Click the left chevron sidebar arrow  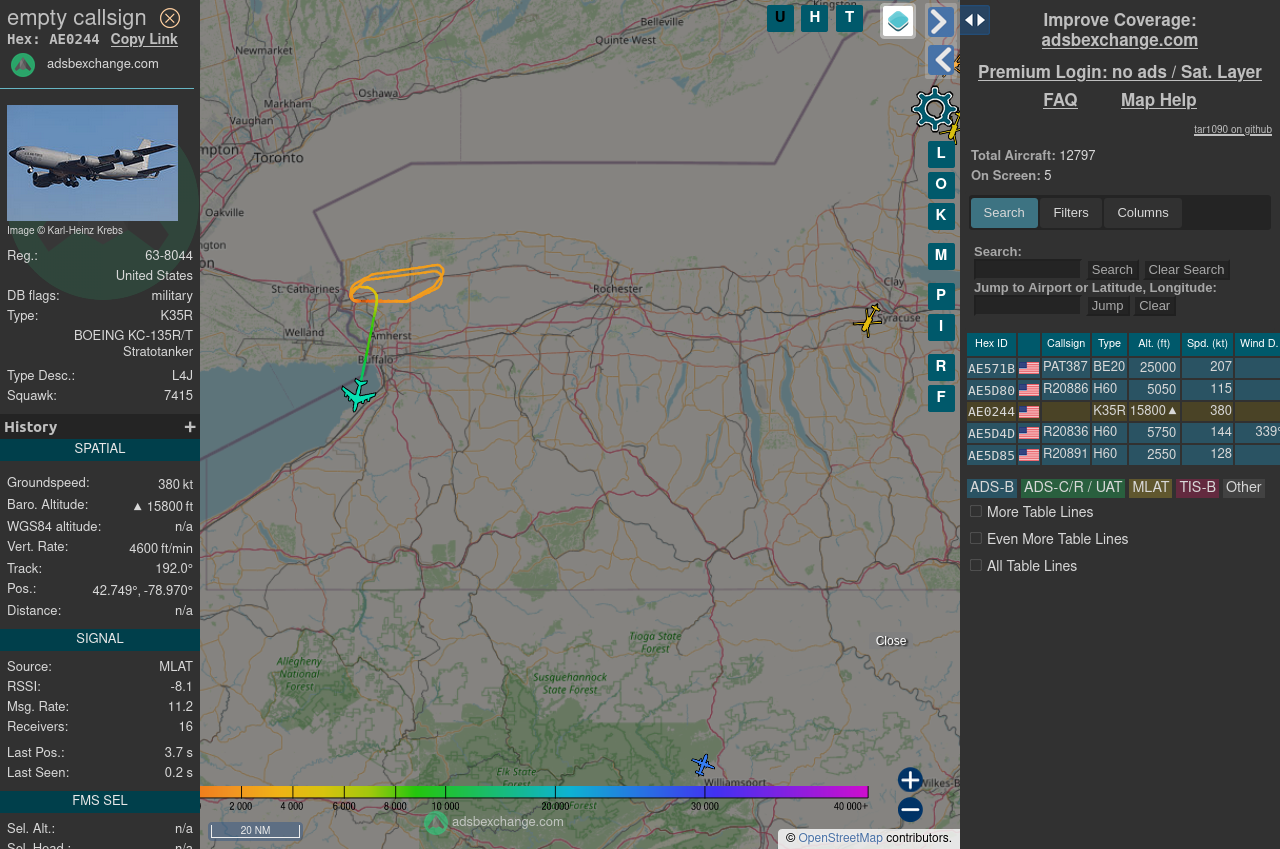(941, 60)
